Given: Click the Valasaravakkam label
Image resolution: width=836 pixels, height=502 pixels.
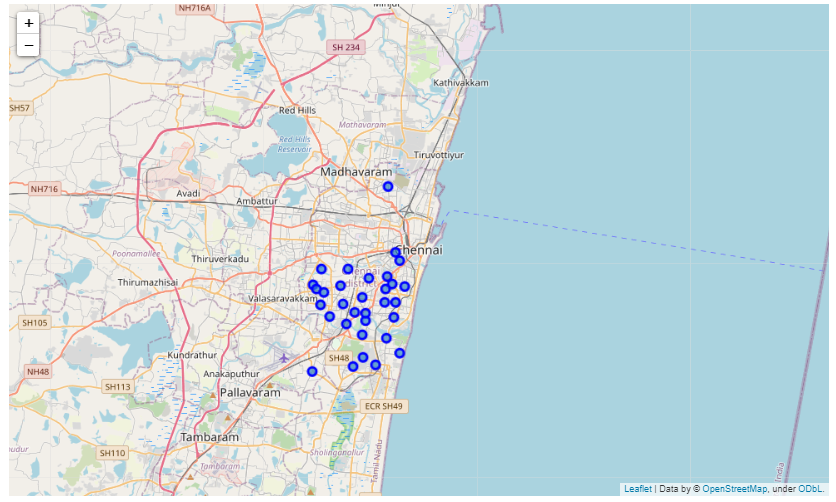Looking at the screenshot, I should 283,299.
